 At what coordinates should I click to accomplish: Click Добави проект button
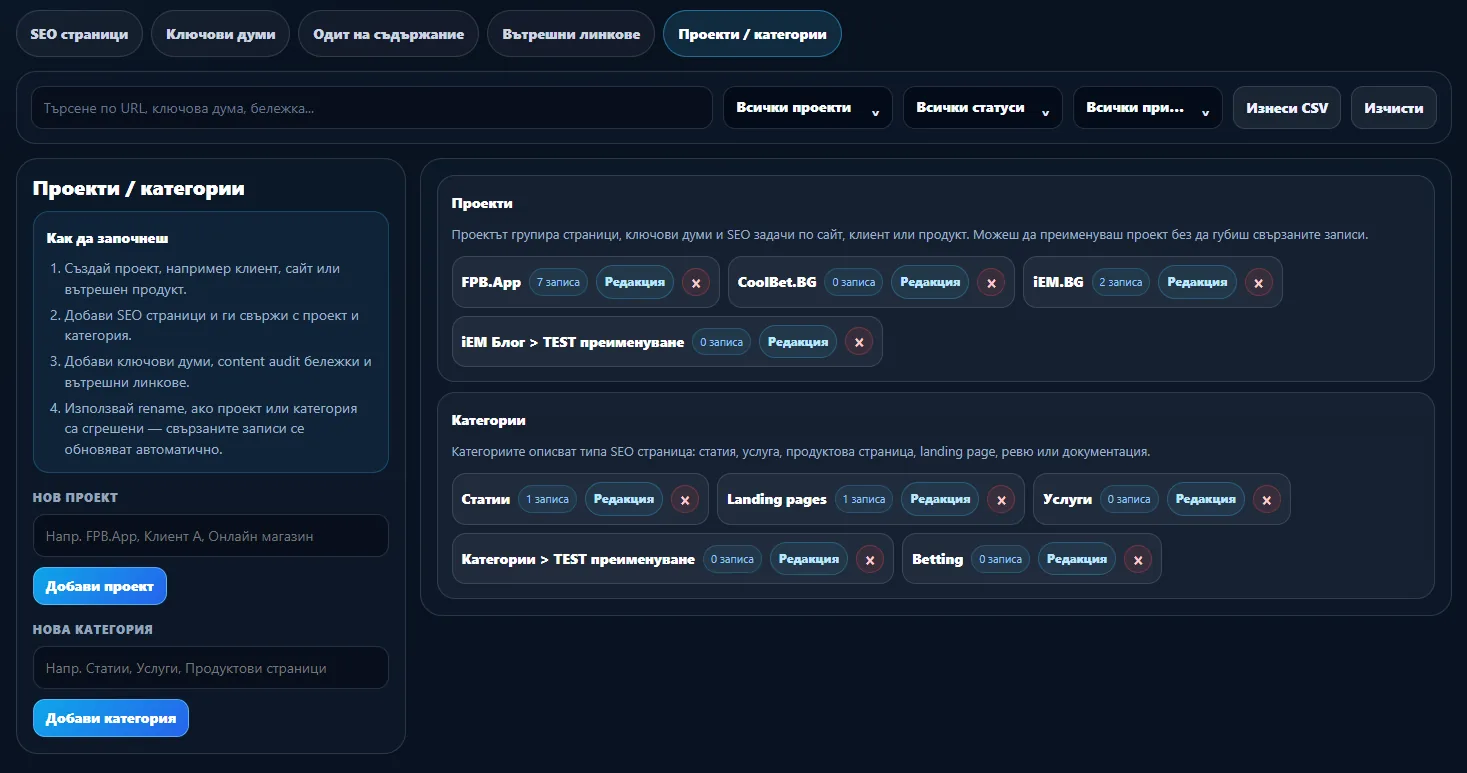click(x=100, y=586)
